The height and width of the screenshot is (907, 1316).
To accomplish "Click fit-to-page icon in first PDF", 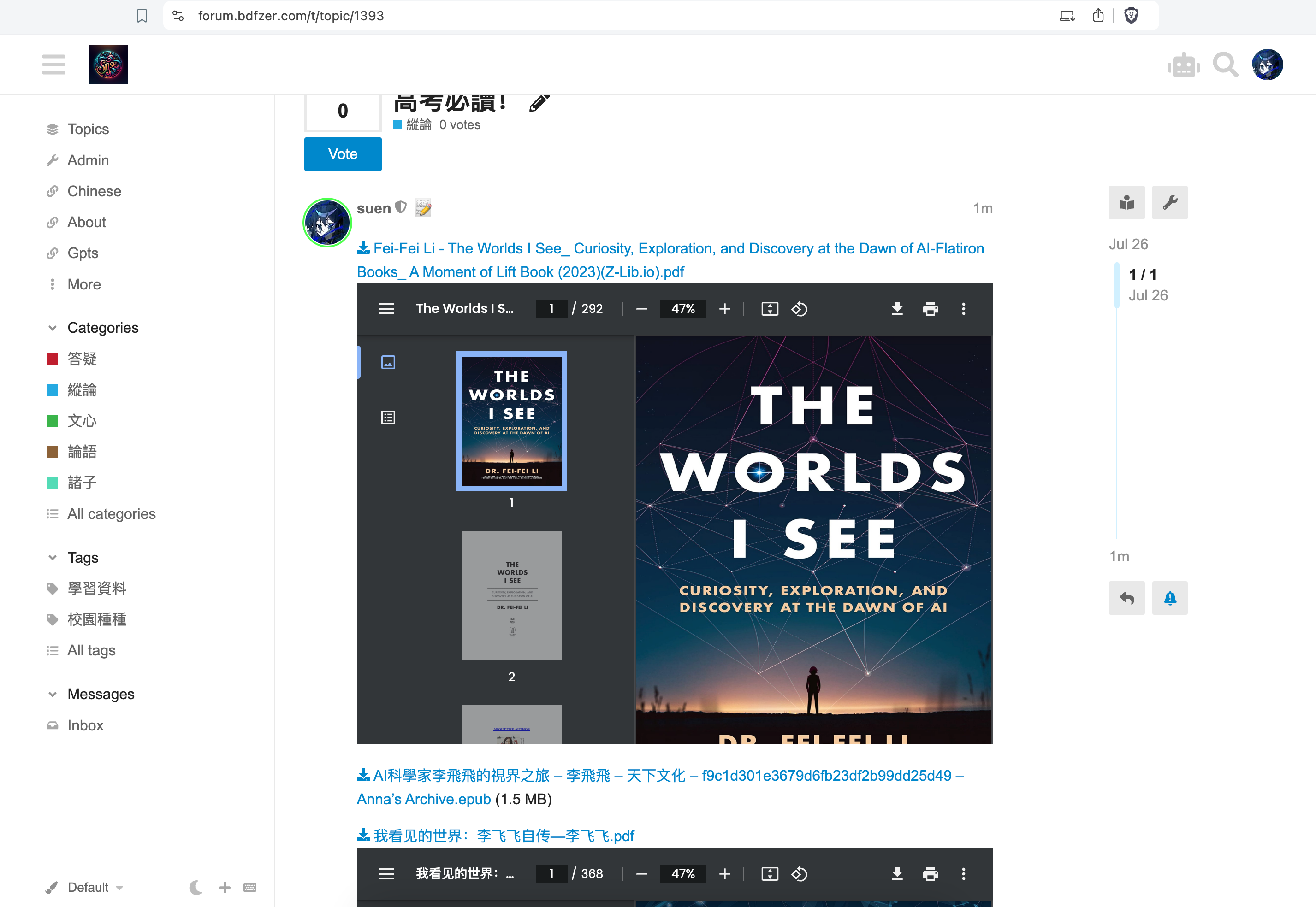I will click(769, 309).
